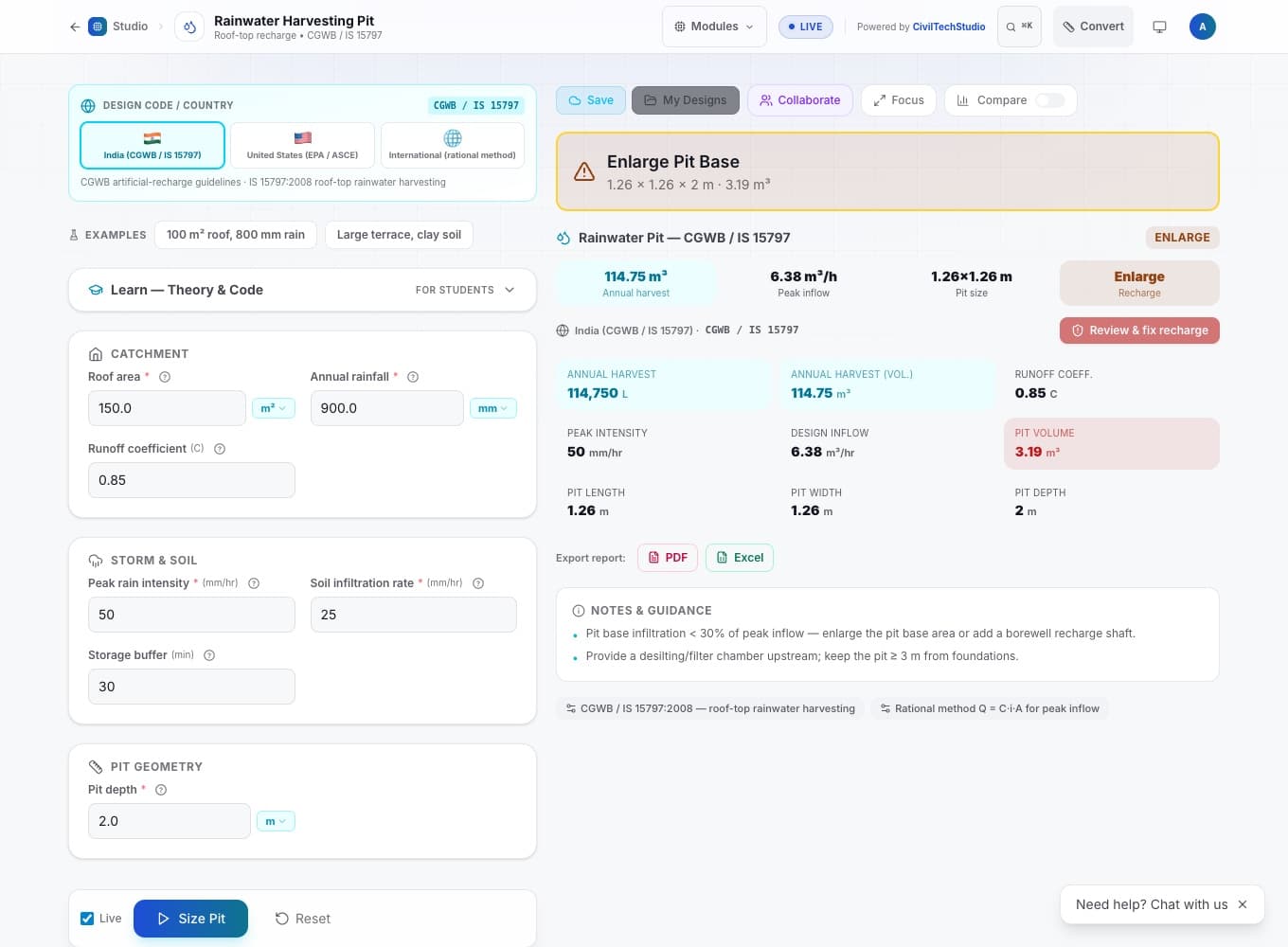1288x947 pixels.
Task: Select India (CGWB / IS 15797) code
Action: pyautogui.click(x=152, y=145)
